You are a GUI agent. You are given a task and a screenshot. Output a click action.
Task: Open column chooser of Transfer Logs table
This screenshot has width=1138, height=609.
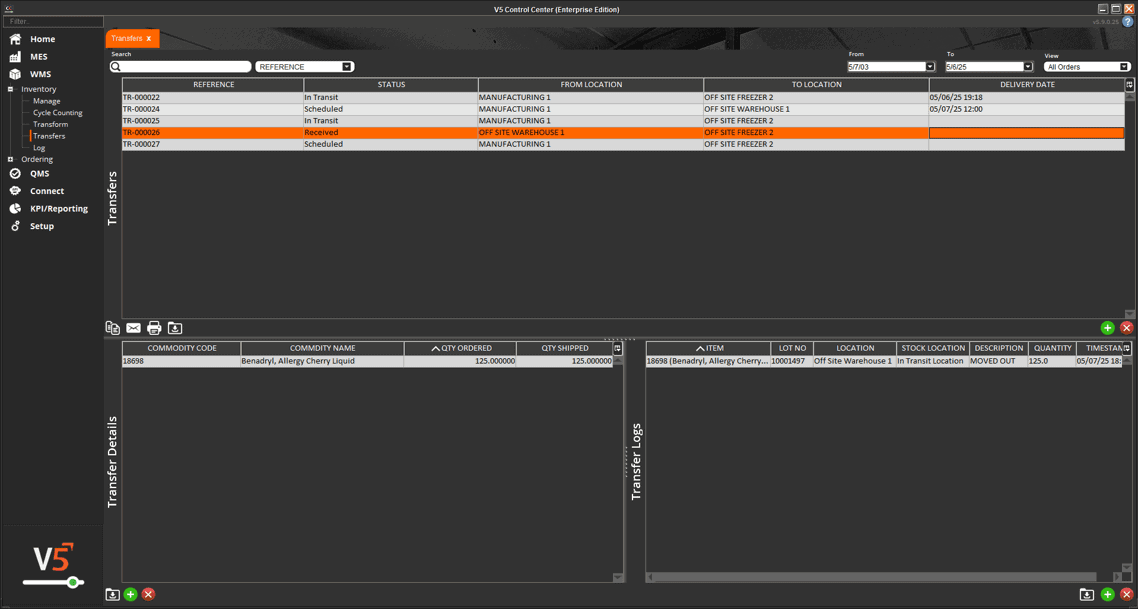tap(1127, 348)
